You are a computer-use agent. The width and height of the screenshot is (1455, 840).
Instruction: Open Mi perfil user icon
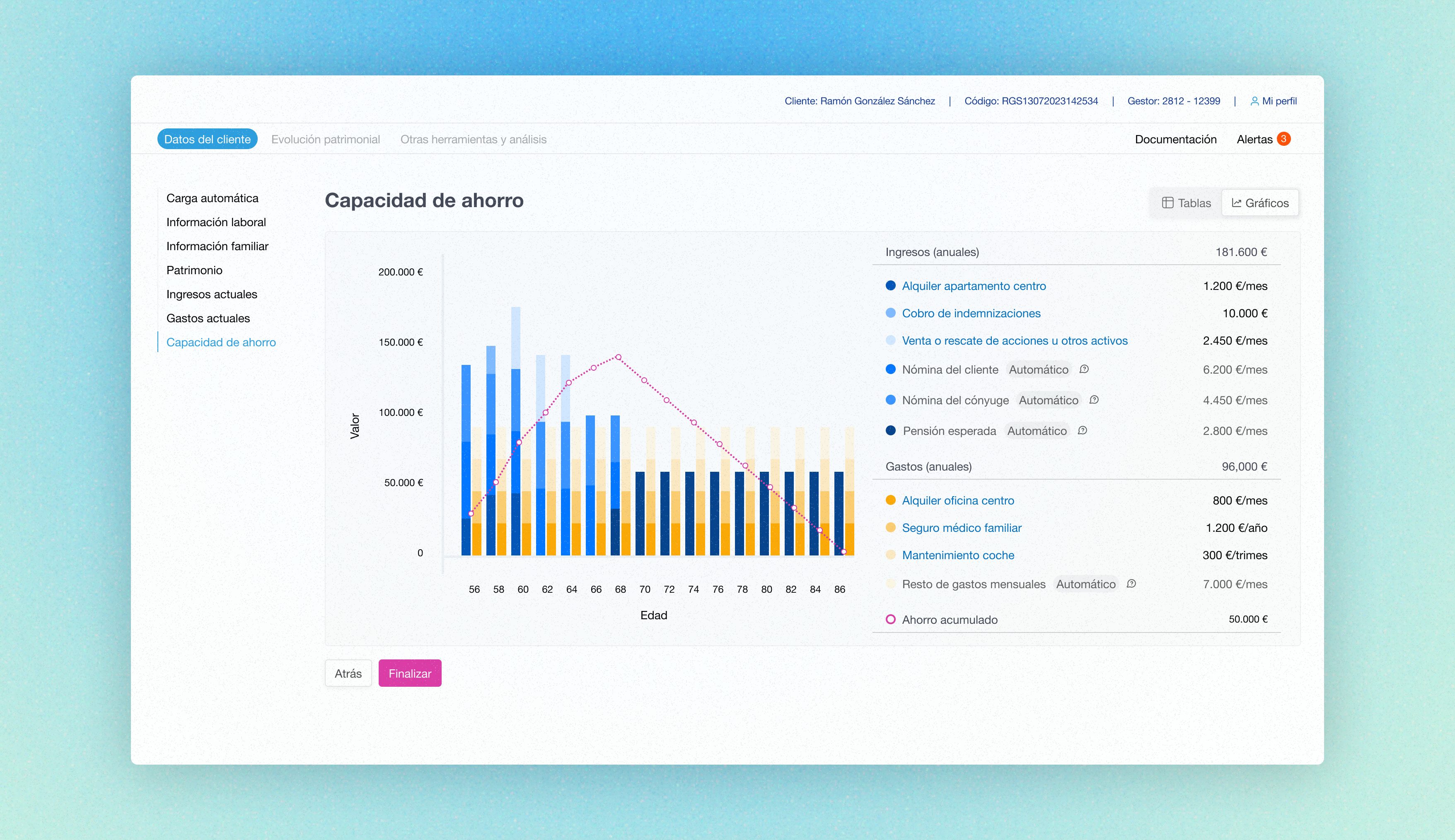tap(1254, 101)
